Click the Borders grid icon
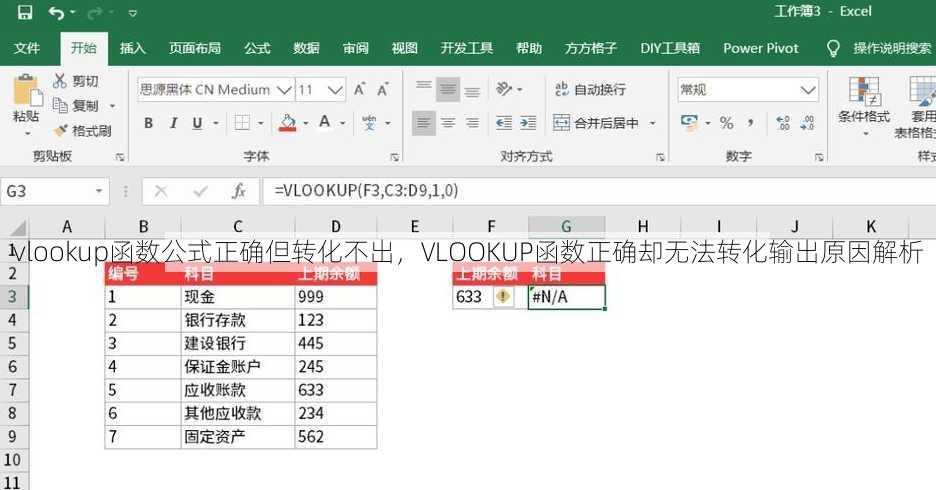936x490 pixels. [x=242, y=123]
